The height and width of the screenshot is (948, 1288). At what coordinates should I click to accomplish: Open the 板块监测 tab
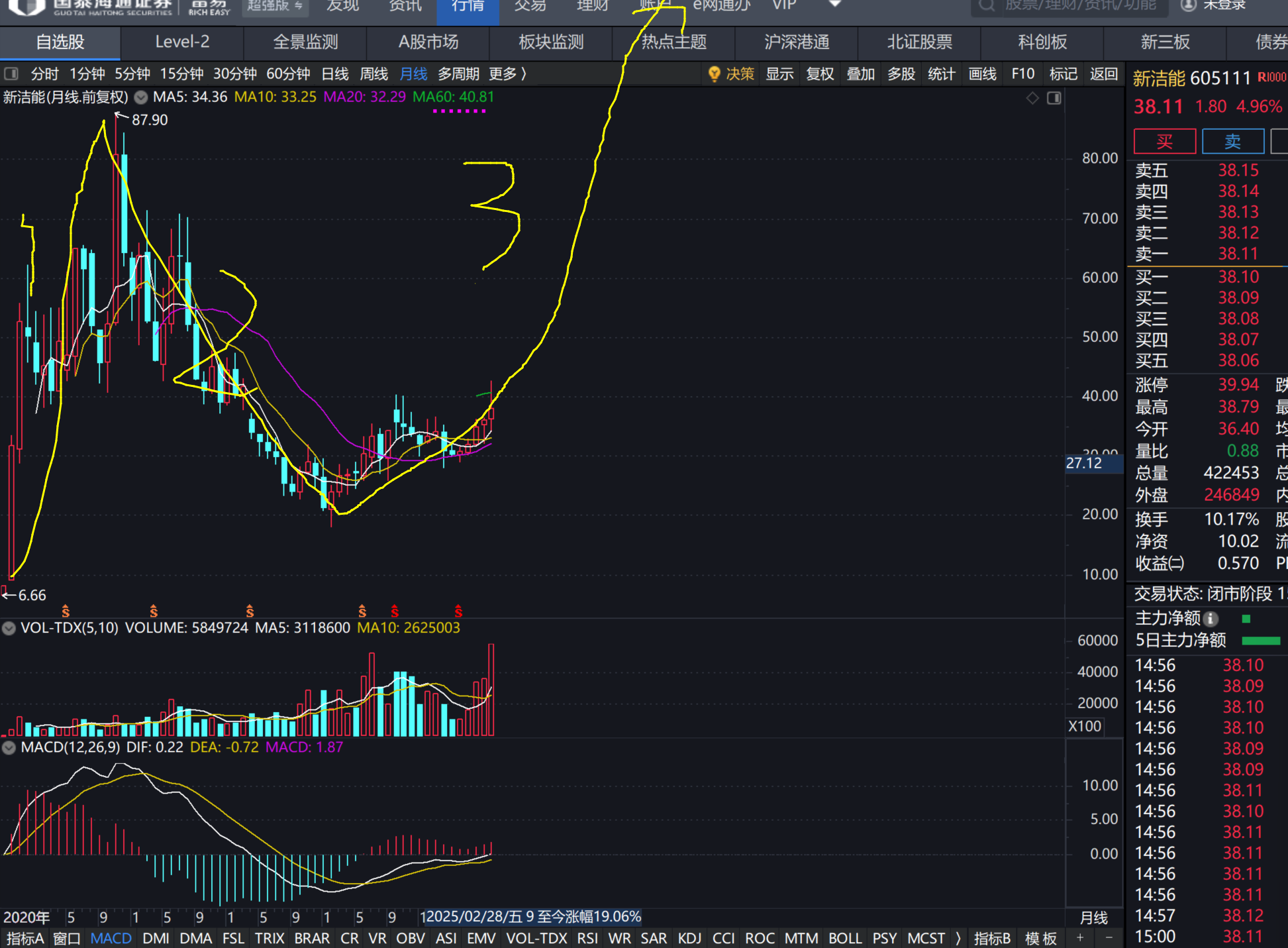coord(550,42)
